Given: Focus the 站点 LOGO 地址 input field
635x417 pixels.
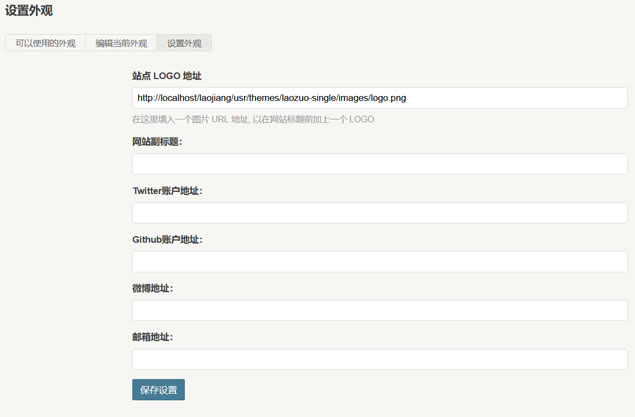Looking at the screenshot, I should coord(379,98).
